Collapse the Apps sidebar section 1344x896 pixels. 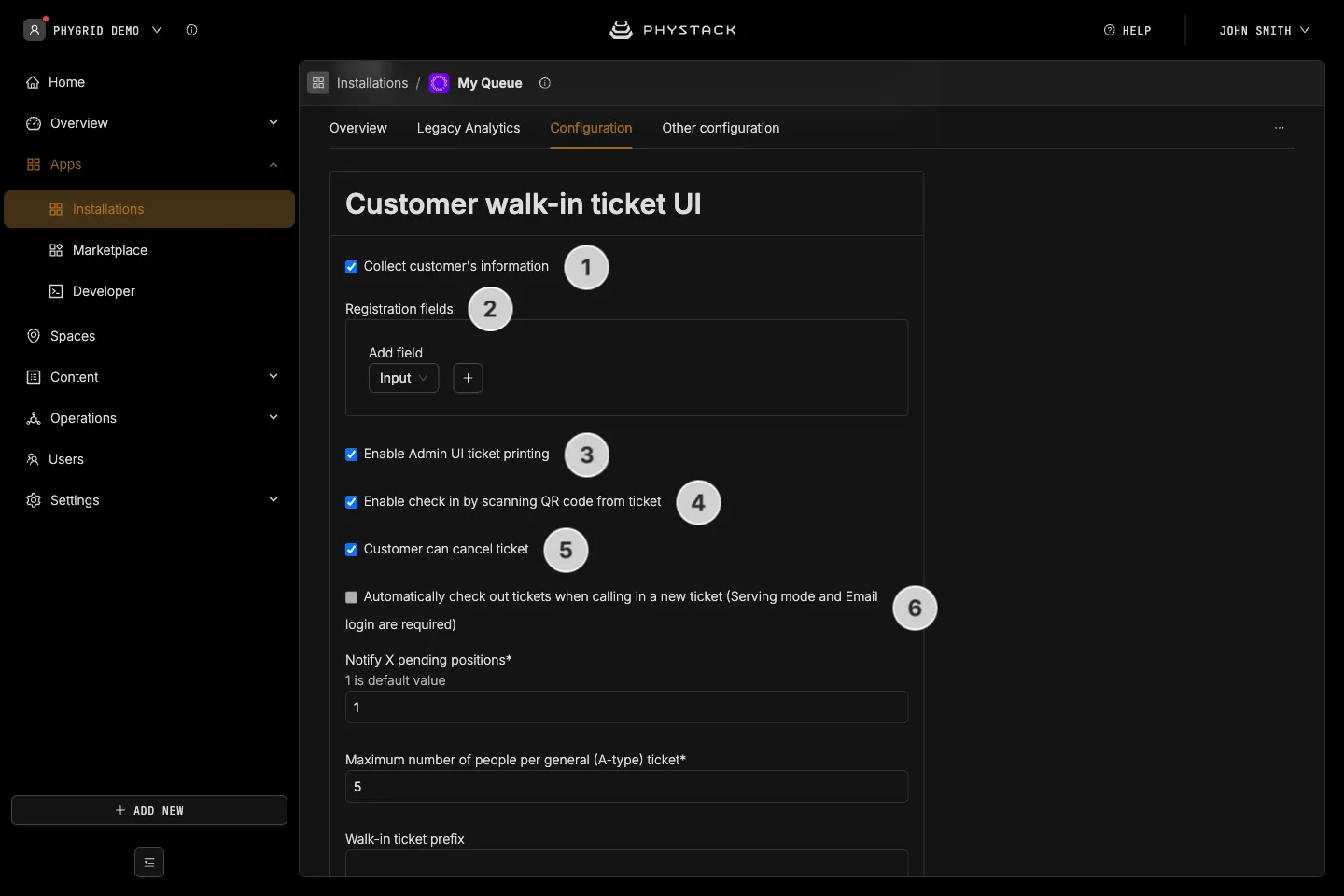click(x=273, y=164)
